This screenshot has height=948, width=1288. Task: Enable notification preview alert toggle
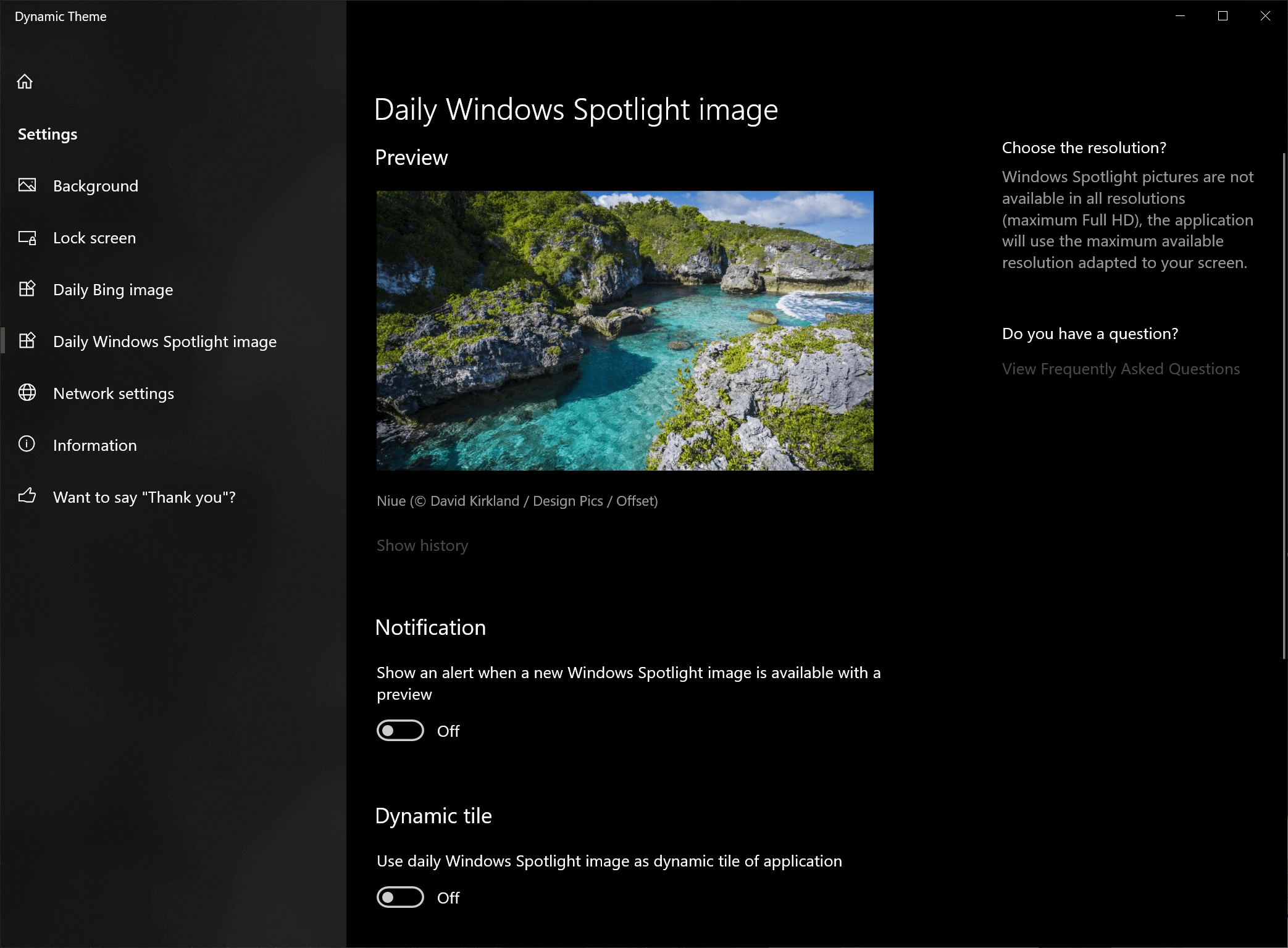[x=400, y=731]
